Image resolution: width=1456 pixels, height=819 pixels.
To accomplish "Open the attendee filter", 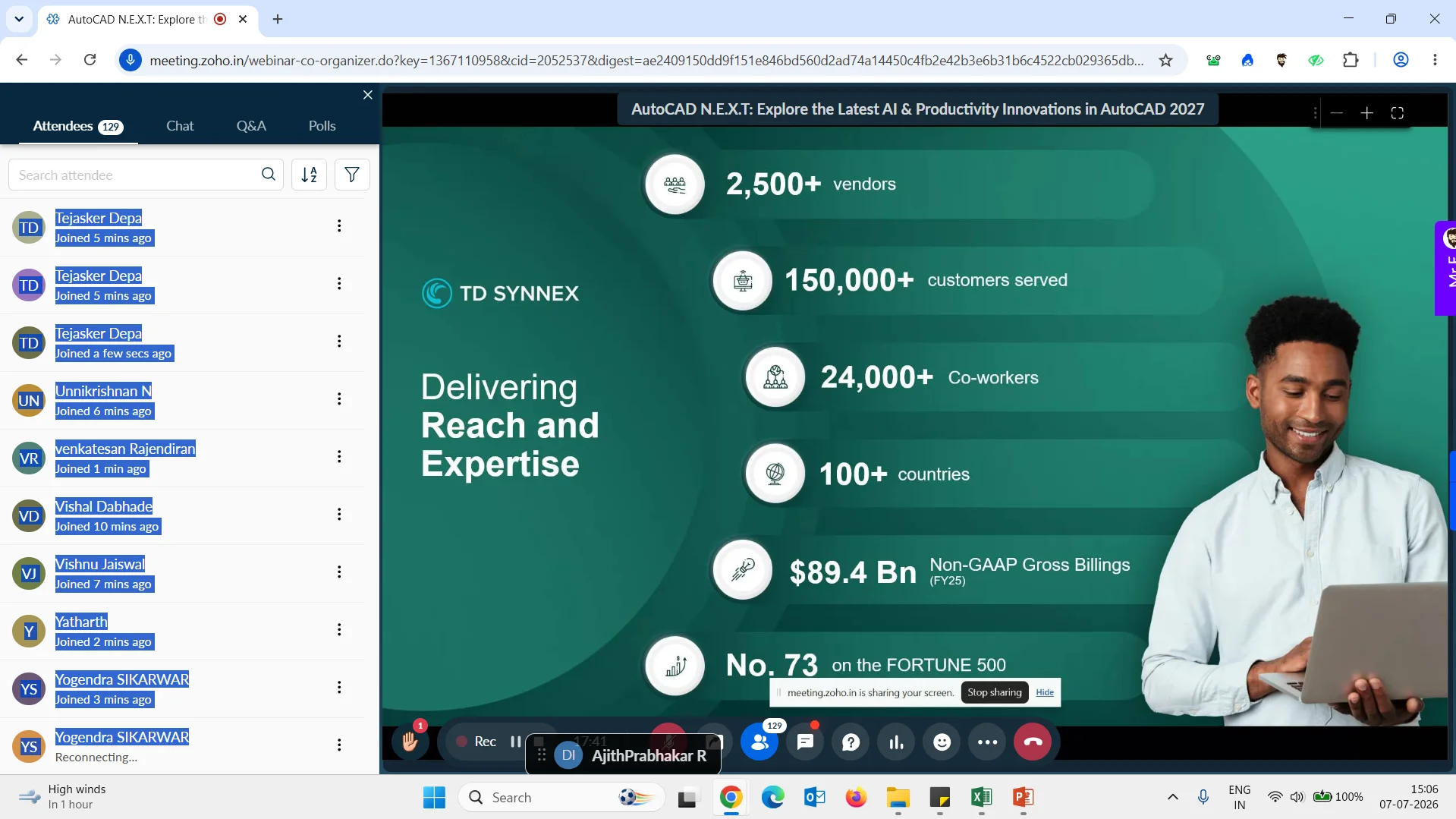I will click(x=352, y=175).
